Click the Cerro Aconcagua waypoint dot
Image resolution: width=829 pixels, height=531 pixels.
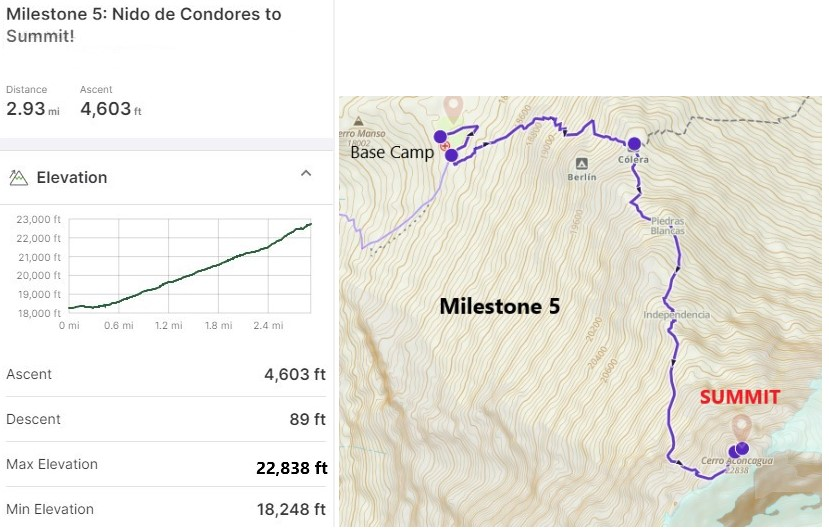741,448
